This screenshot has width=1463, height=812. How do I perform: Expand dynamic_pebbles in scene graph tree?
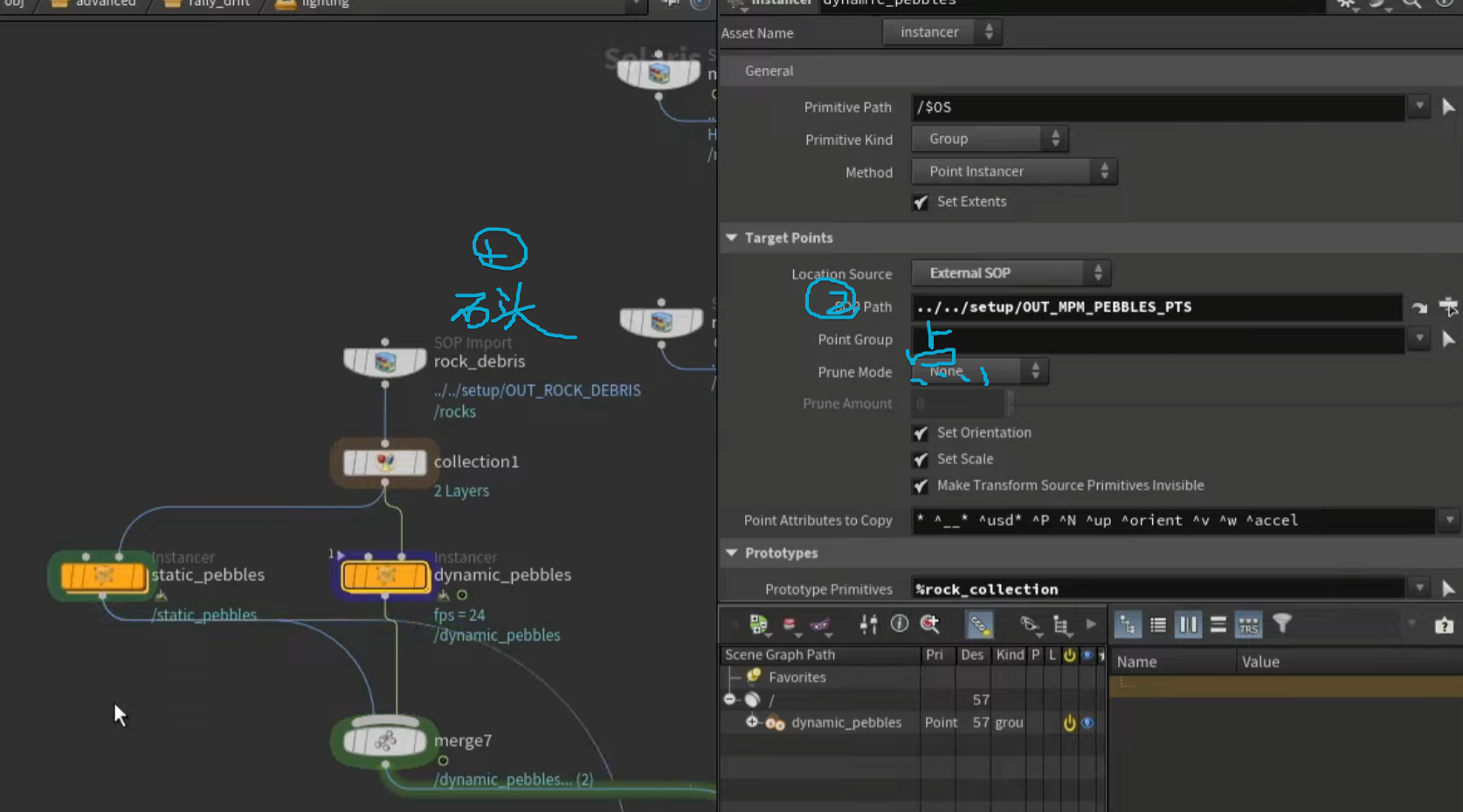point(751,722)
